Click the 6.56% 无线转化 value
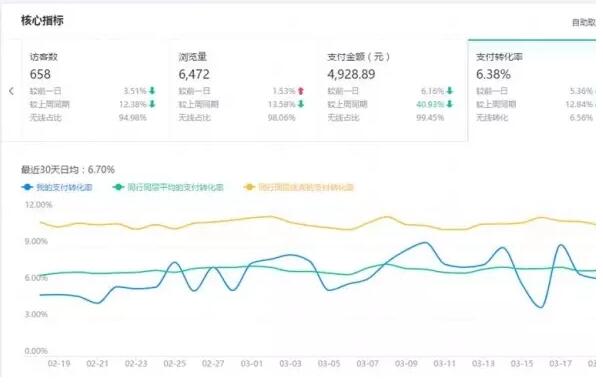603x385 pixels. click(581, 117)
